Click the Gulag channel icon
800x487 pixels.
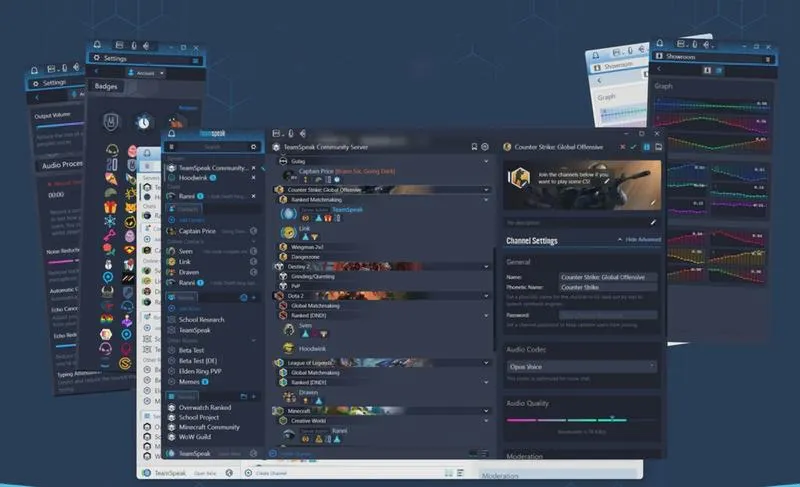(x=283, y=161)
